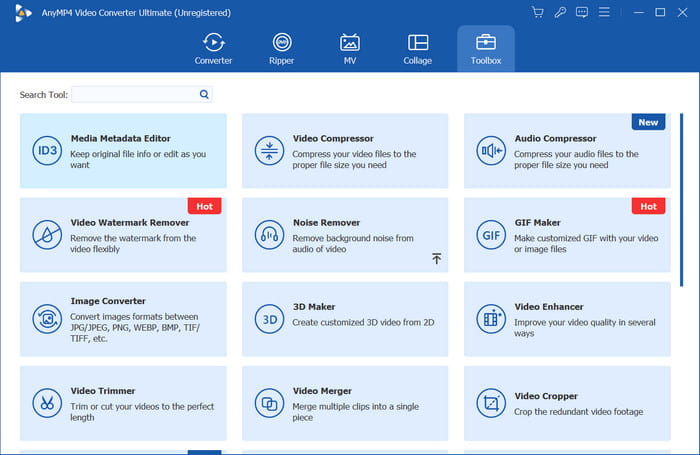The image size is (700, 455).
Task: Click the Video Compressor icon
Action: 269,150
